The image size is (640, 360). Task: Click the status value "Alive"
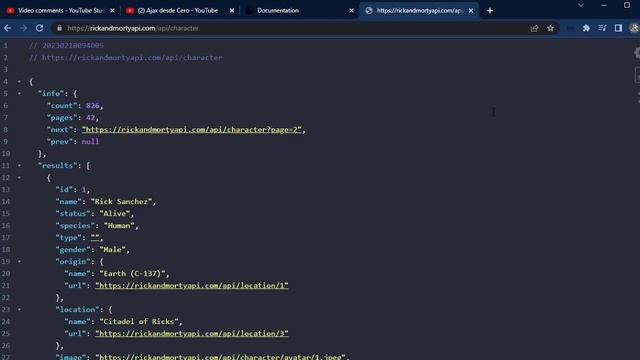115,213
